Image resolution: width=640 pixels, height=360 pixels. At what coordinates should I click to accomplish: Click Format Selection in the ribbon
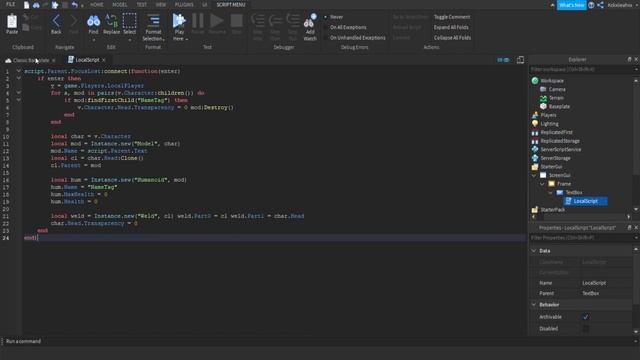click(x=153, y=27)
